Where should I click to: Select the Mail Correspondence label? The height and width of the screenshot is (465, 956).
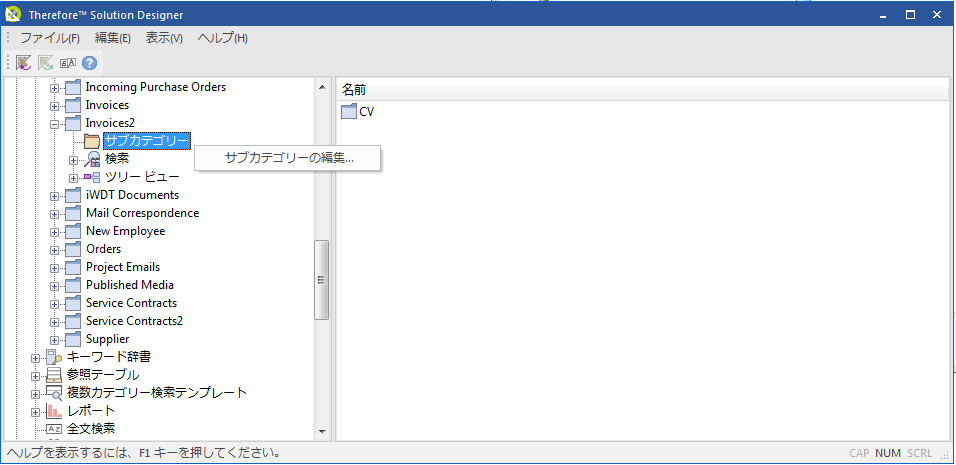coord(143,213)
